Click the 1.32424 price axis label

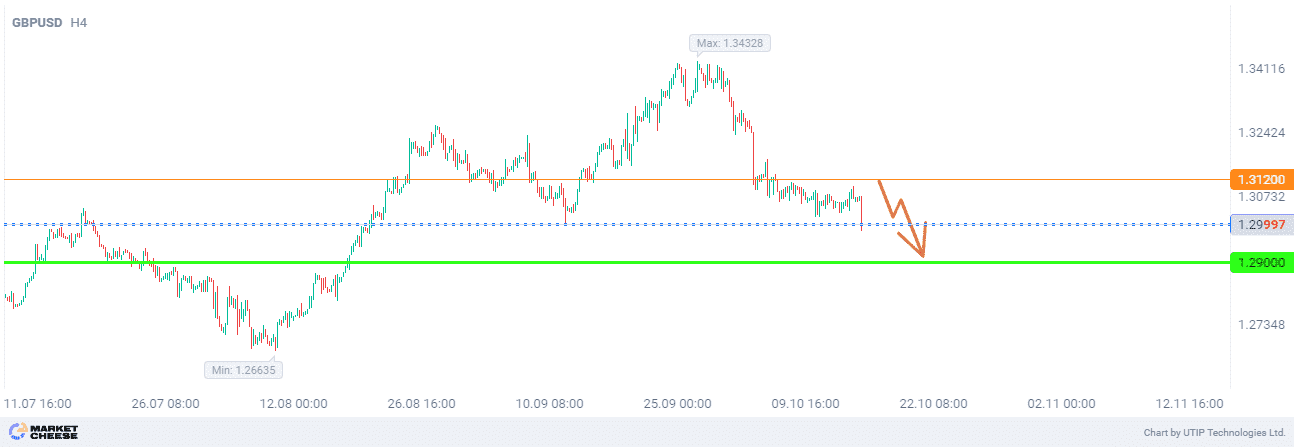click(1260, 132)
